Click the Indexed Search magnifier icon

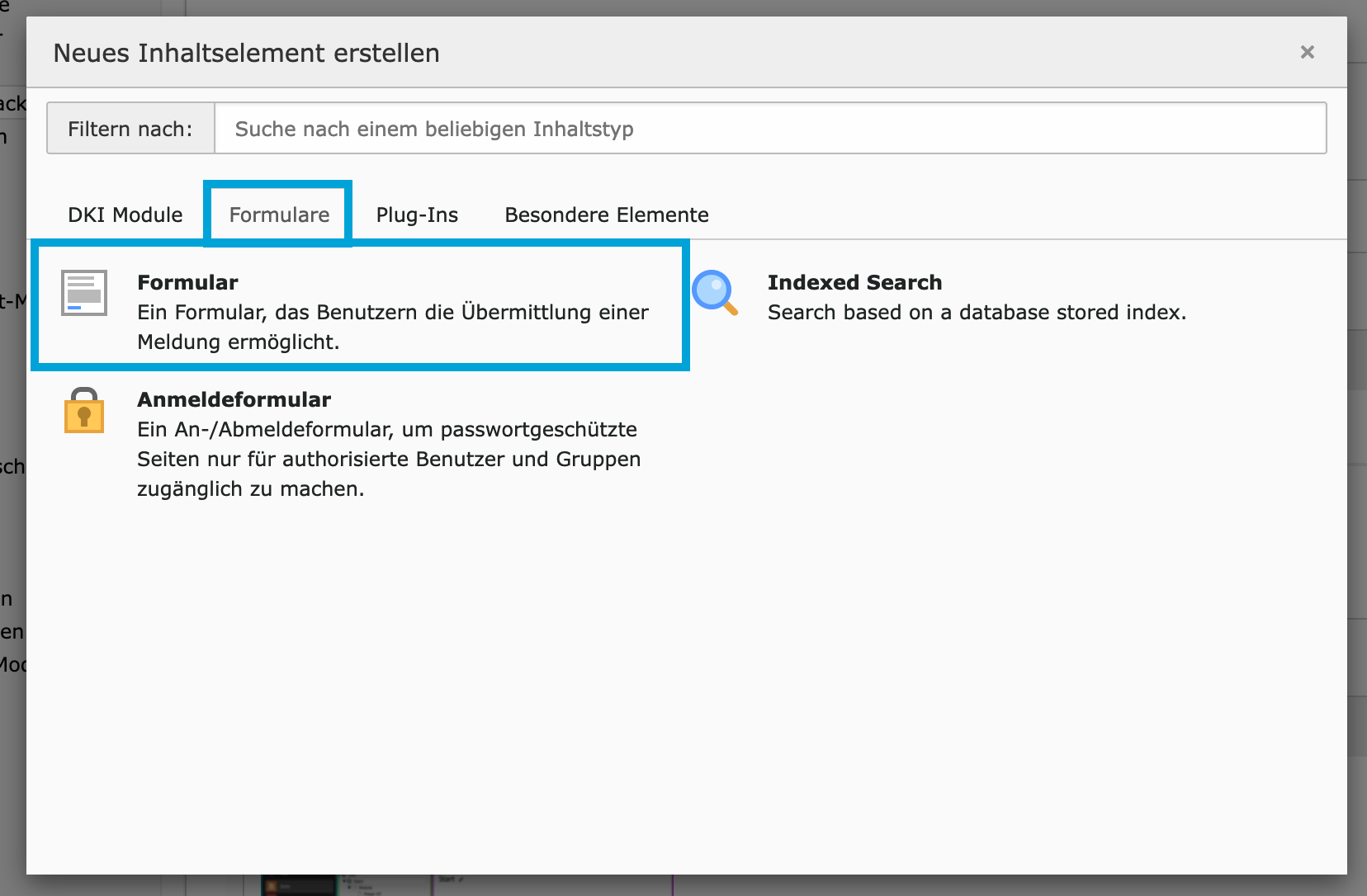[x=714, y=293]
